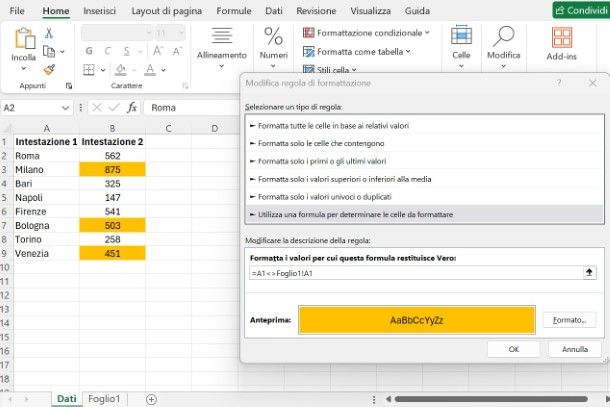Switch to the Foglio1 sheet tab

point(104,399)
